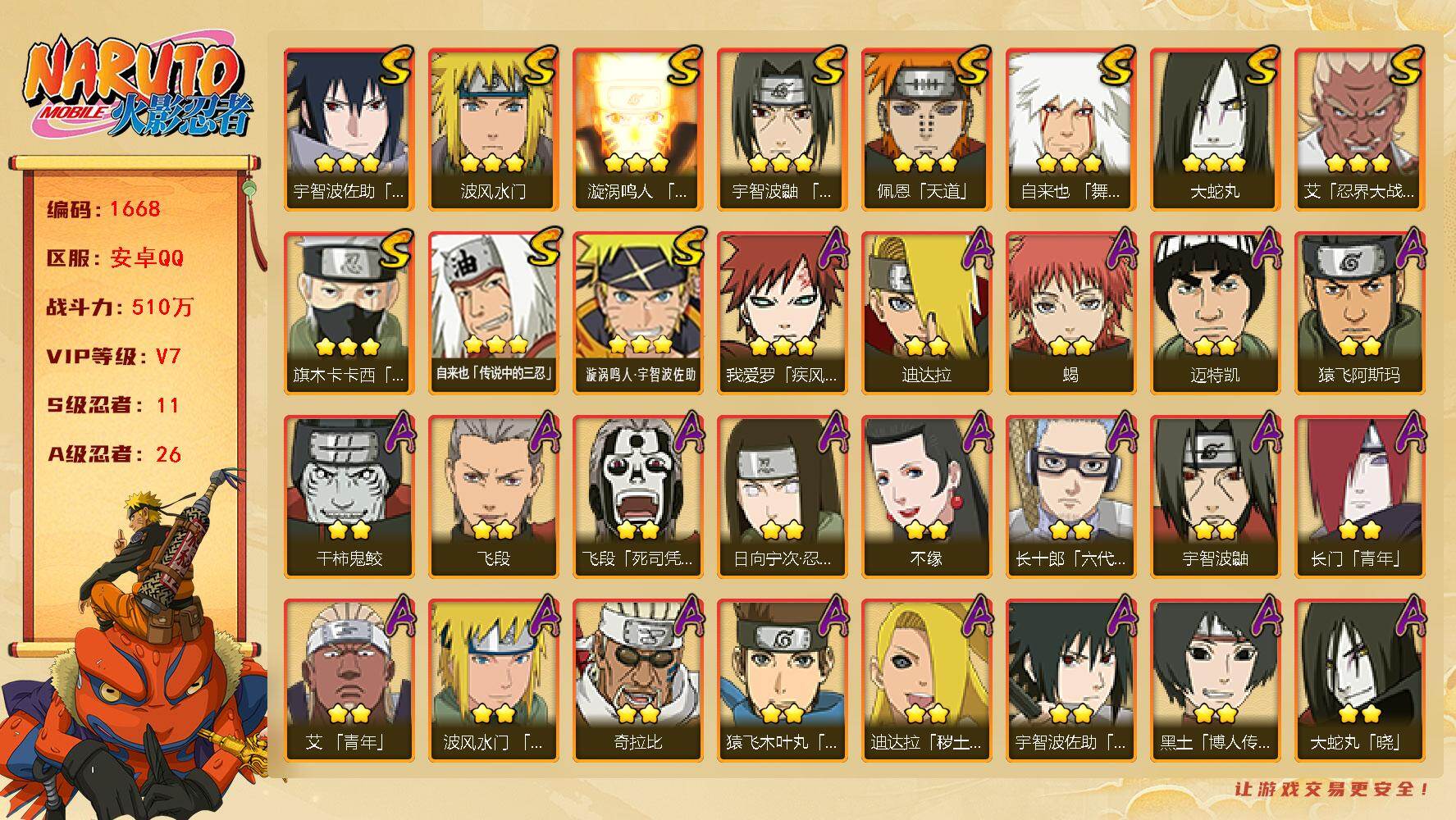Open the 大蛇丸「晓」 card

[1360, 681]
